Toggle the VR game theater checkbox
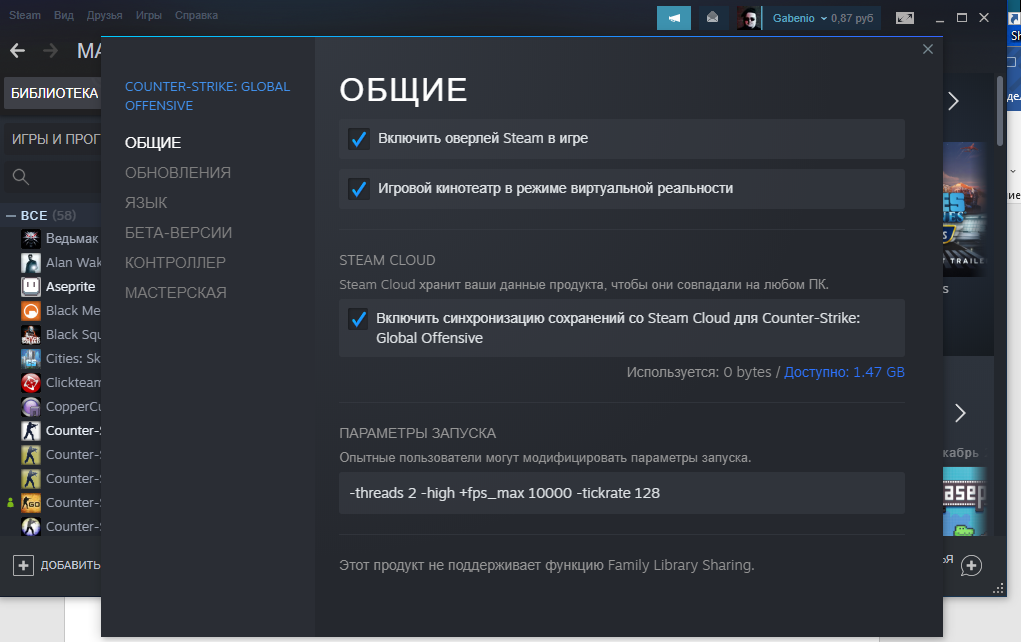 (359, 189)
